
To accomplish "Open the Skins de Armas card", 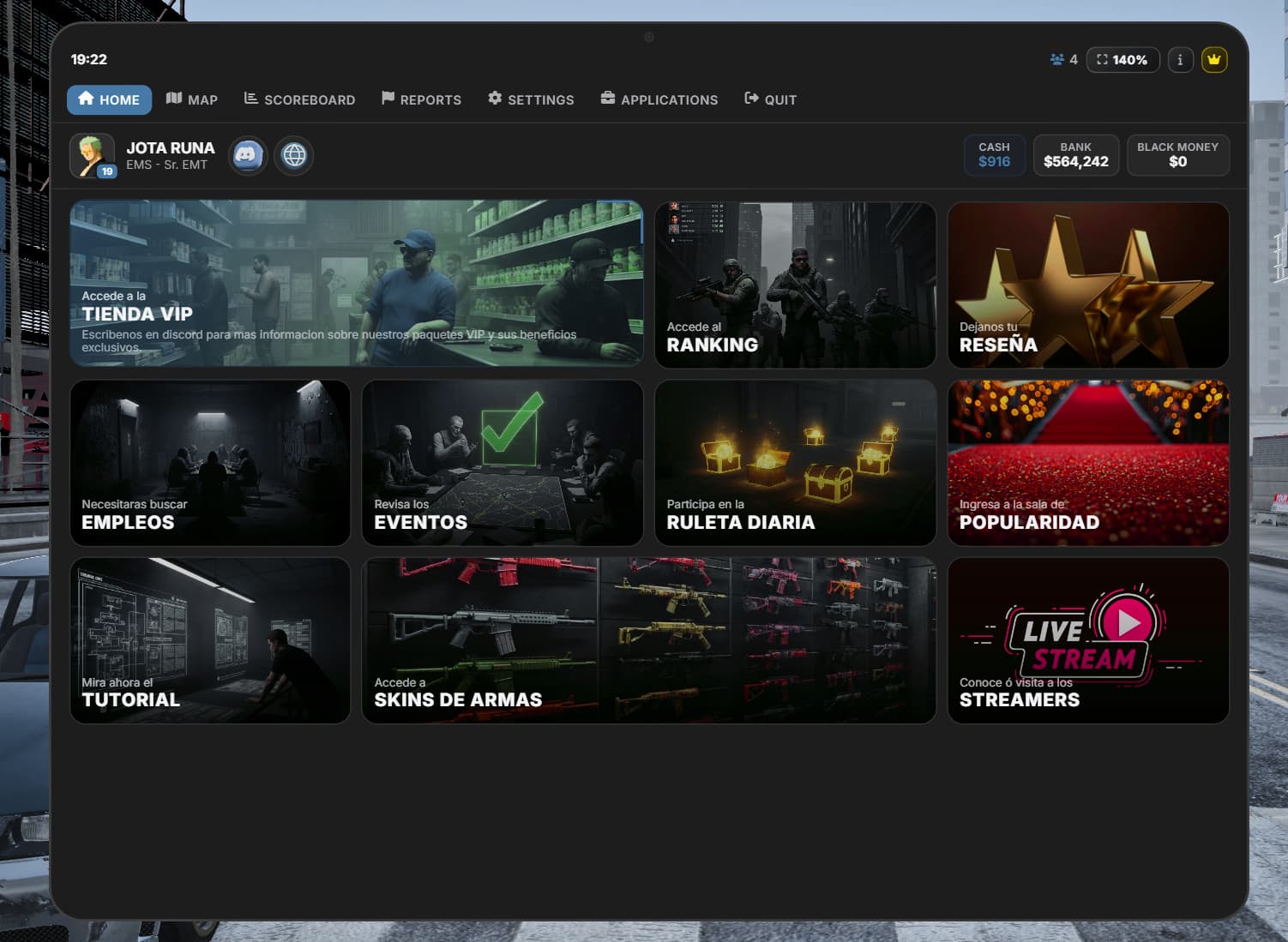I will pos(649,640).
